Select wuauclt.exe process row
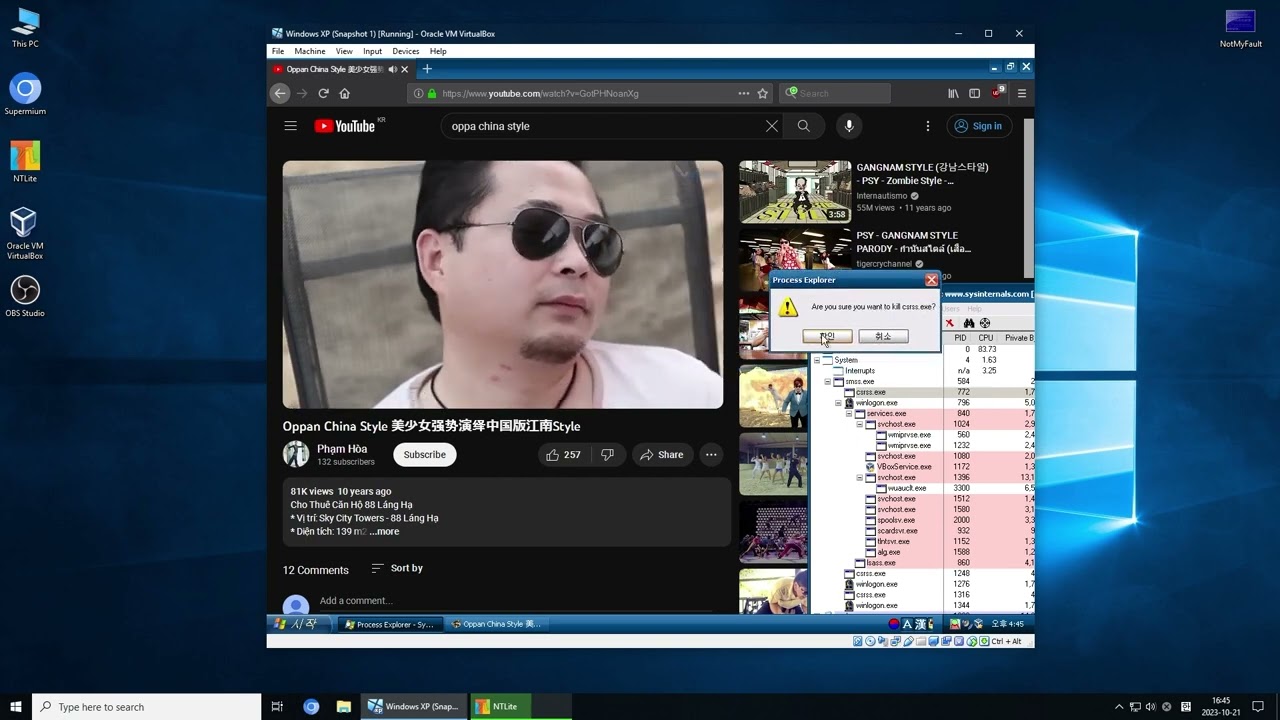The height and width of the screenshot is (720, 1280). pos(921,488)
